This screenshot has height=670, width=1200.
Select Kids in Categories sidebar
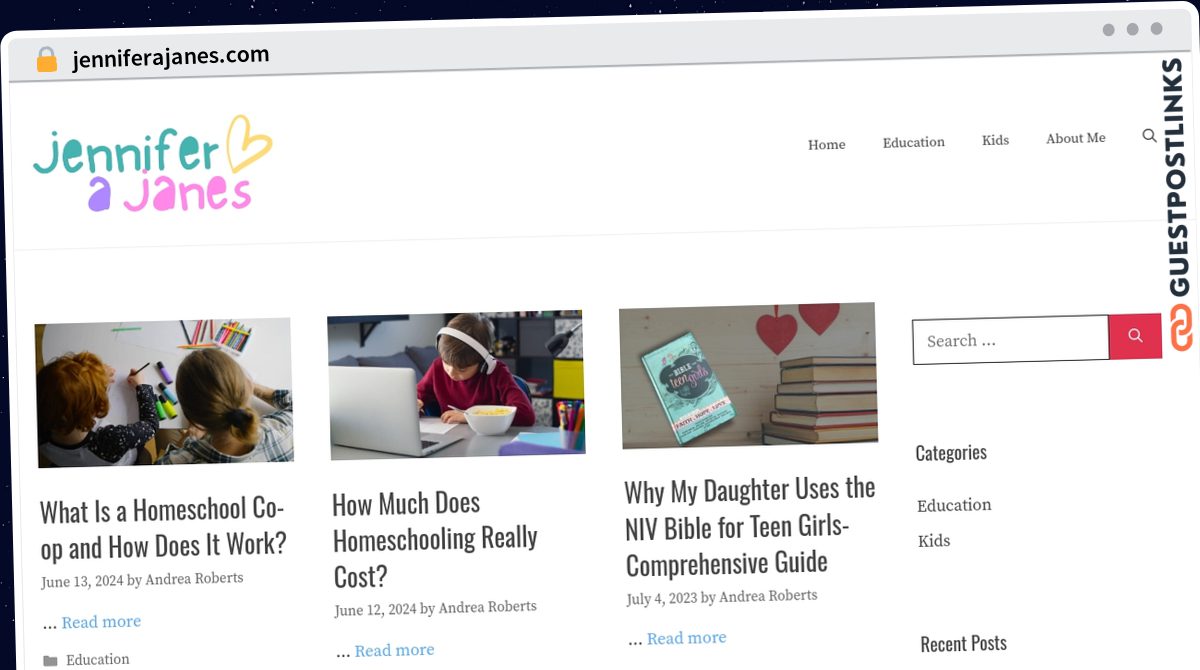click(x=934, y=541)
